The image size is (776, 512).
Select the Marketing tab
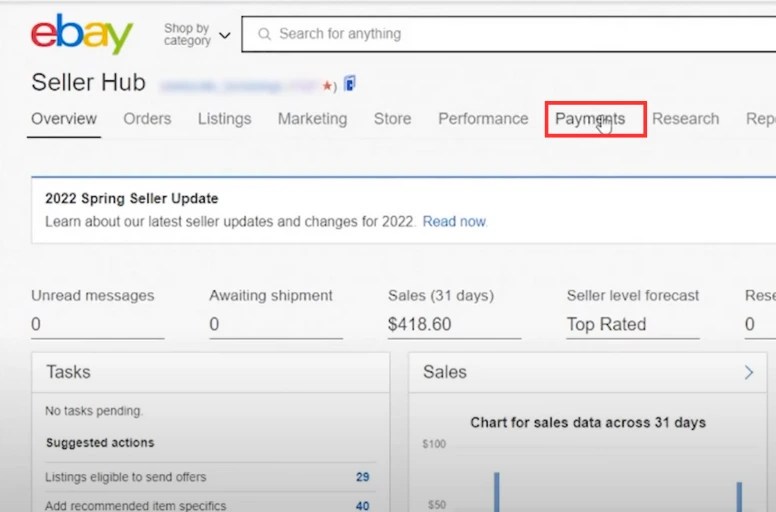[x=312, y=119]
